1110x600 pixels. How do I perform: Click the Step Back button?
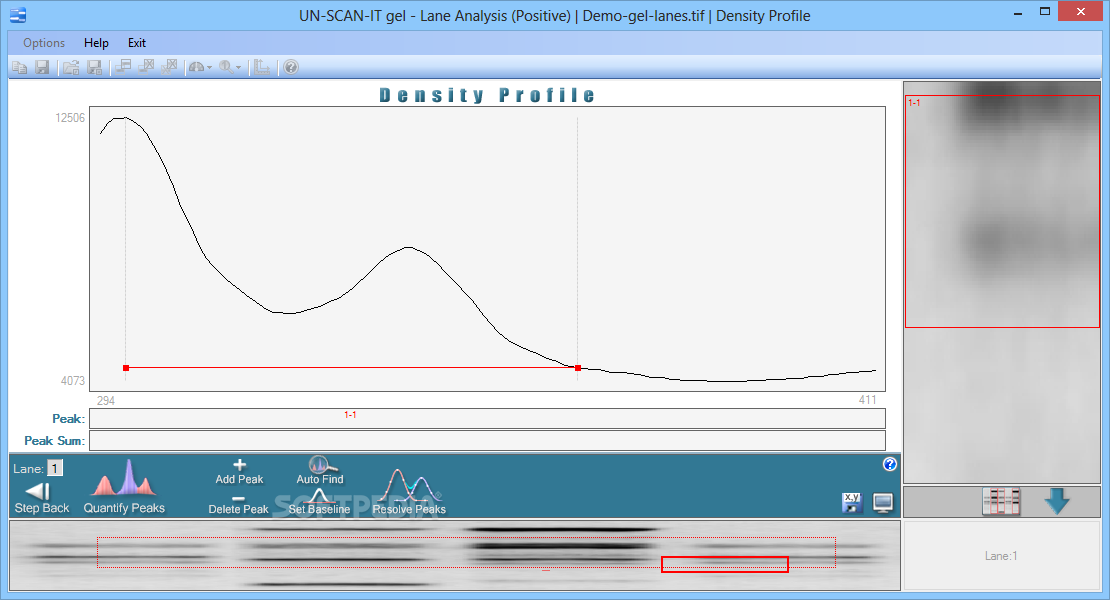pos(42,498)
